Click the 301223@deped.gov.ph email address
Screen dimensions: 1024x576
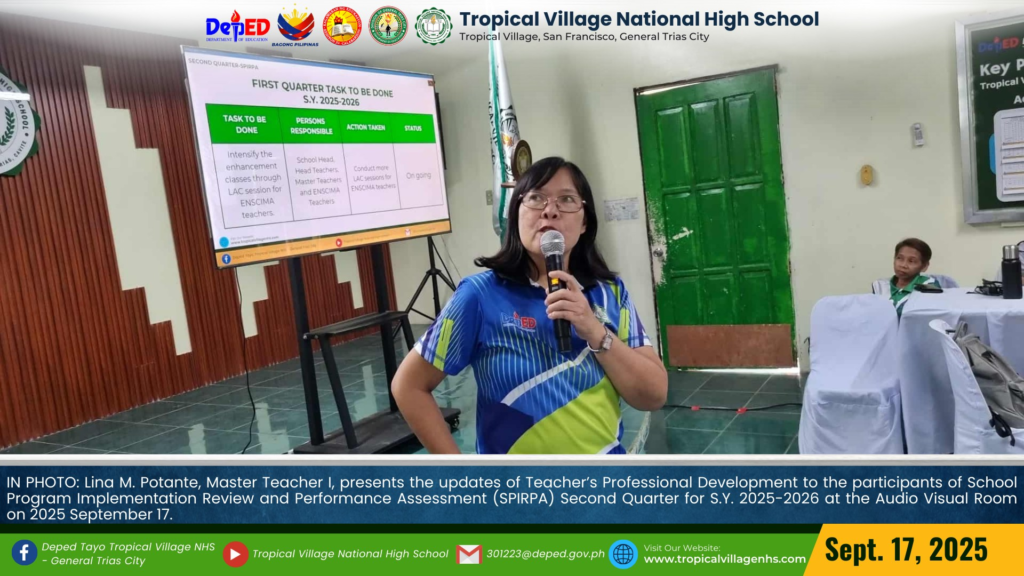point(546,554)
